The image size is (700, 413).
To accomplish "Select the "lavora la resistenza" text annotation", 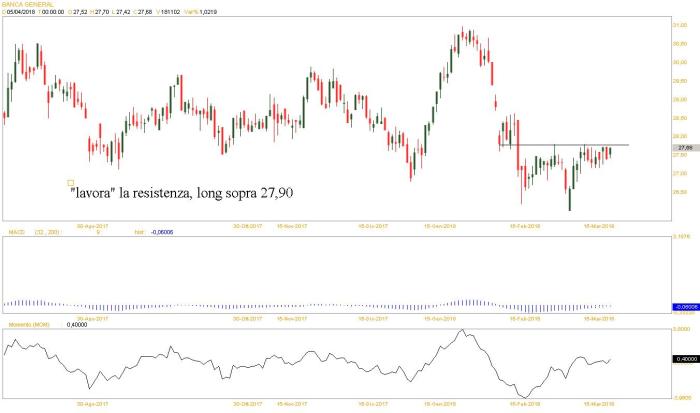I will tap(184, 192).
